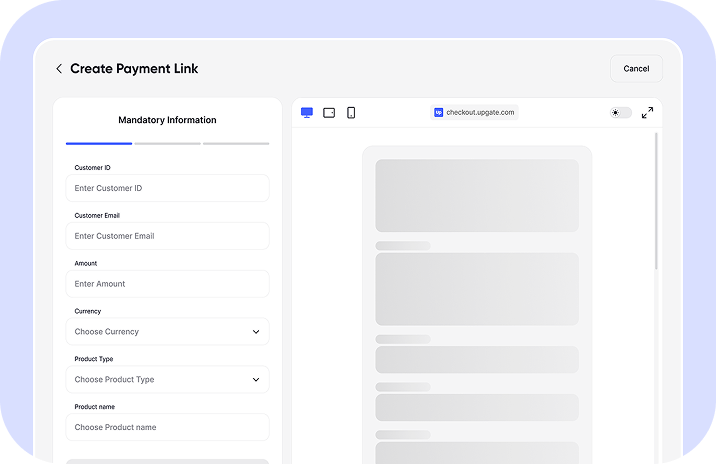Click the first blue progress step bar

(x=99, y=143)
